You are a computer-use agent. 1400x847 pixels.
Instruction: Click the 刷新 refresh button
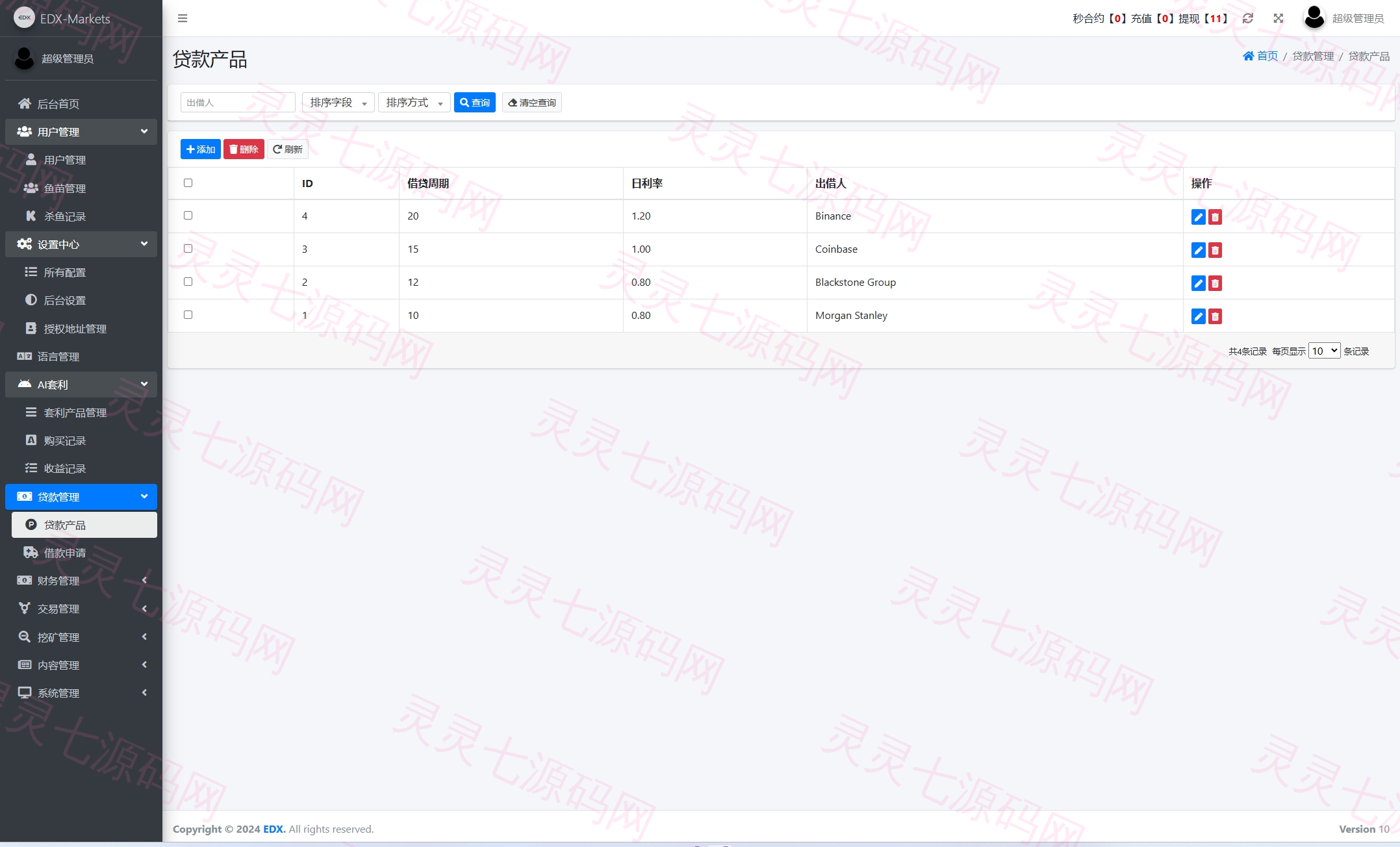click(x=288, y=149)
